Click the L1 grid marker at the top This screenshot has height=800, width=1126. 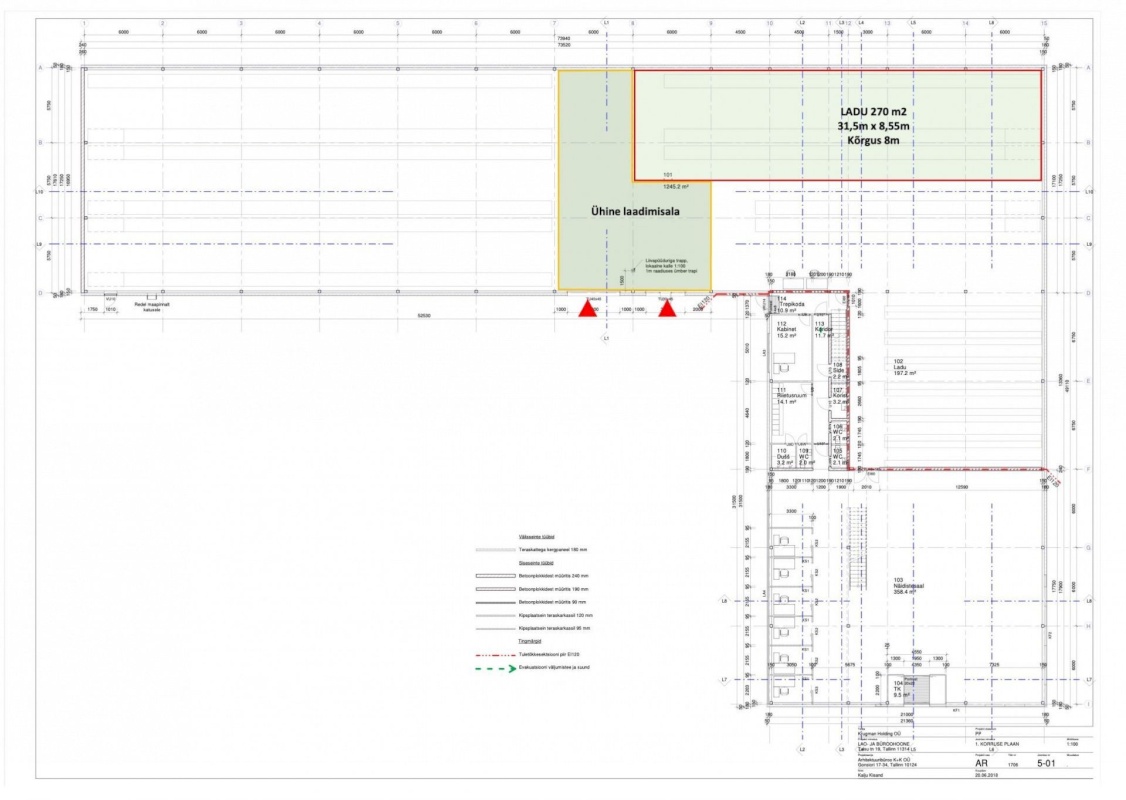click(x=605, y=21)
